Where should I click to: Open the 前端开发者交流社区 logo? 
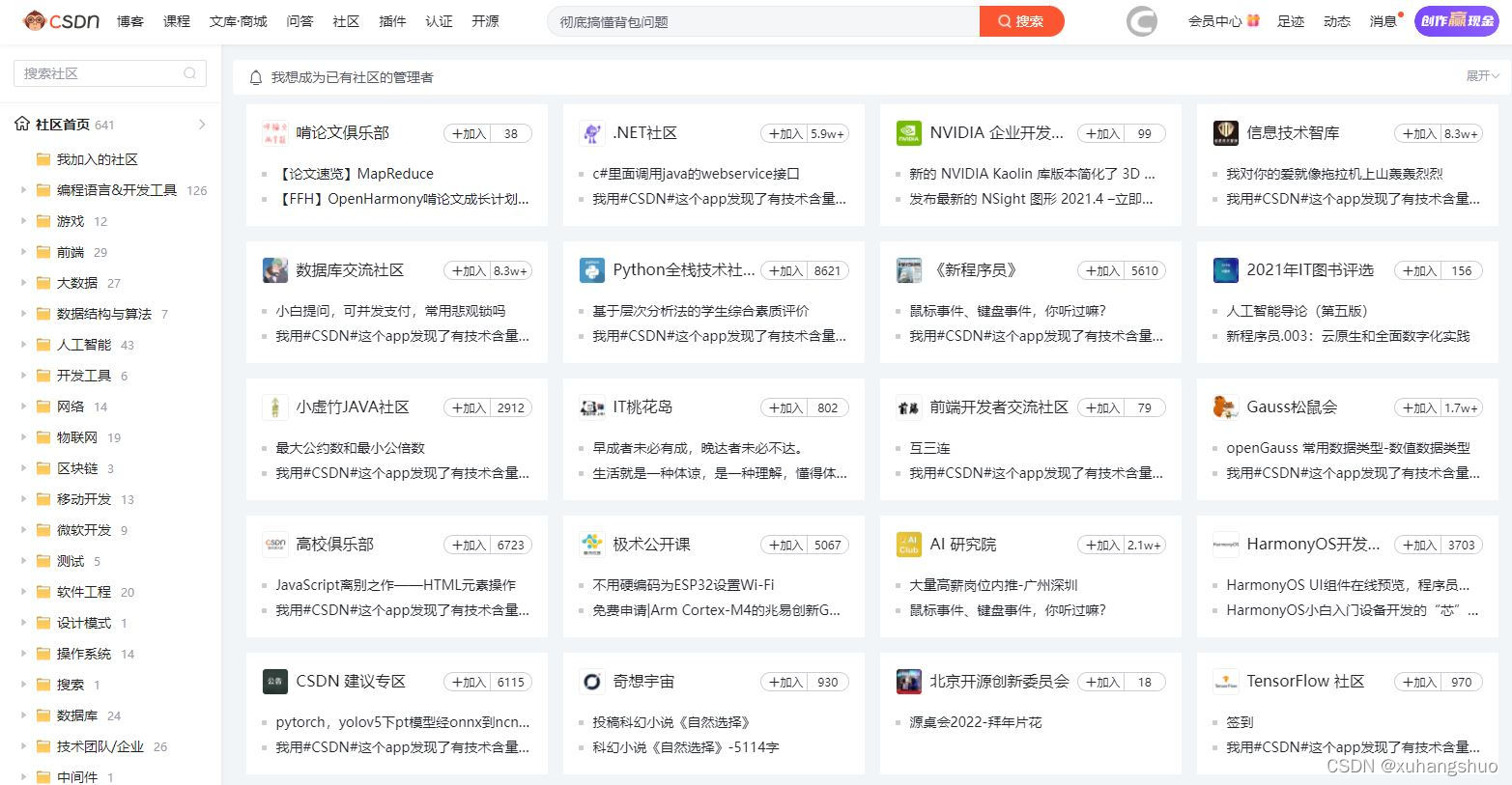(909, 407)
